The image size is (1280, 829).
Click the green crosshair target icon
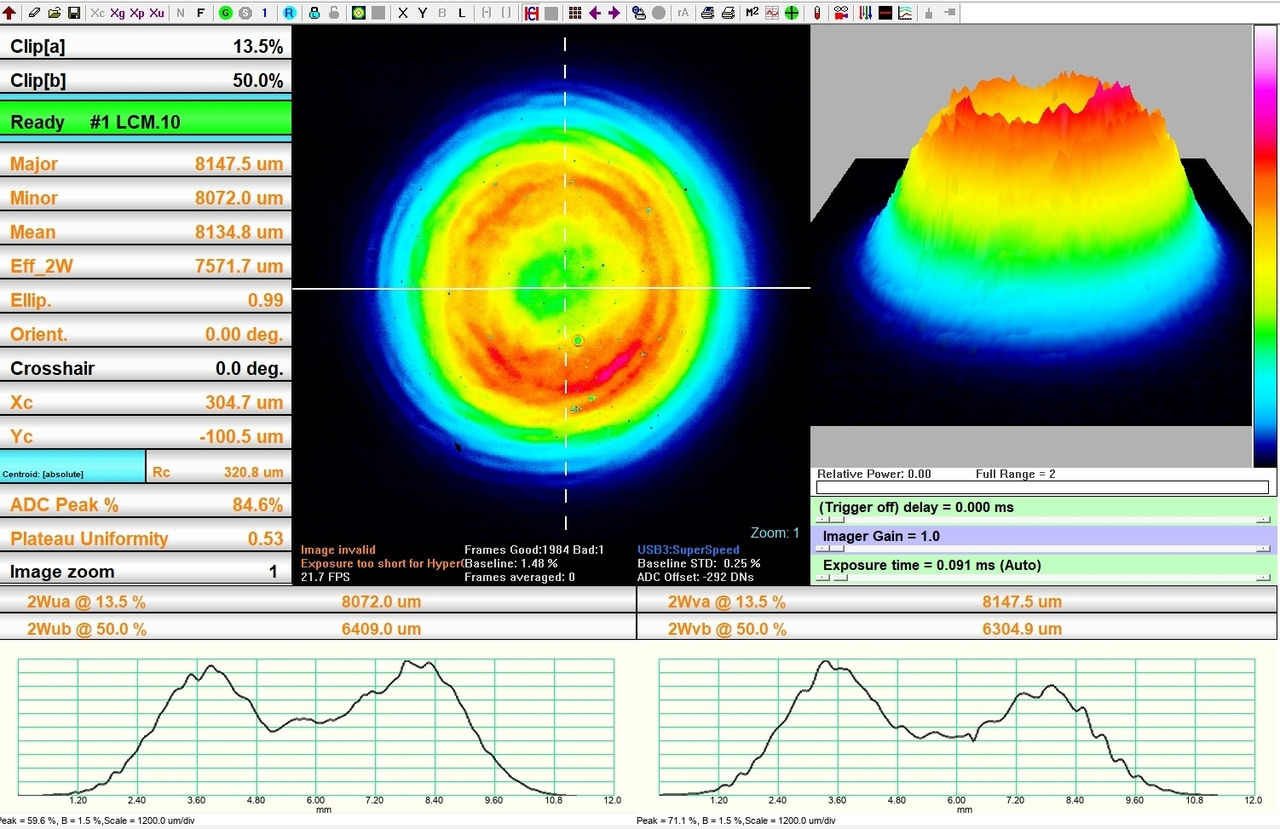click(x=791, y=13)
